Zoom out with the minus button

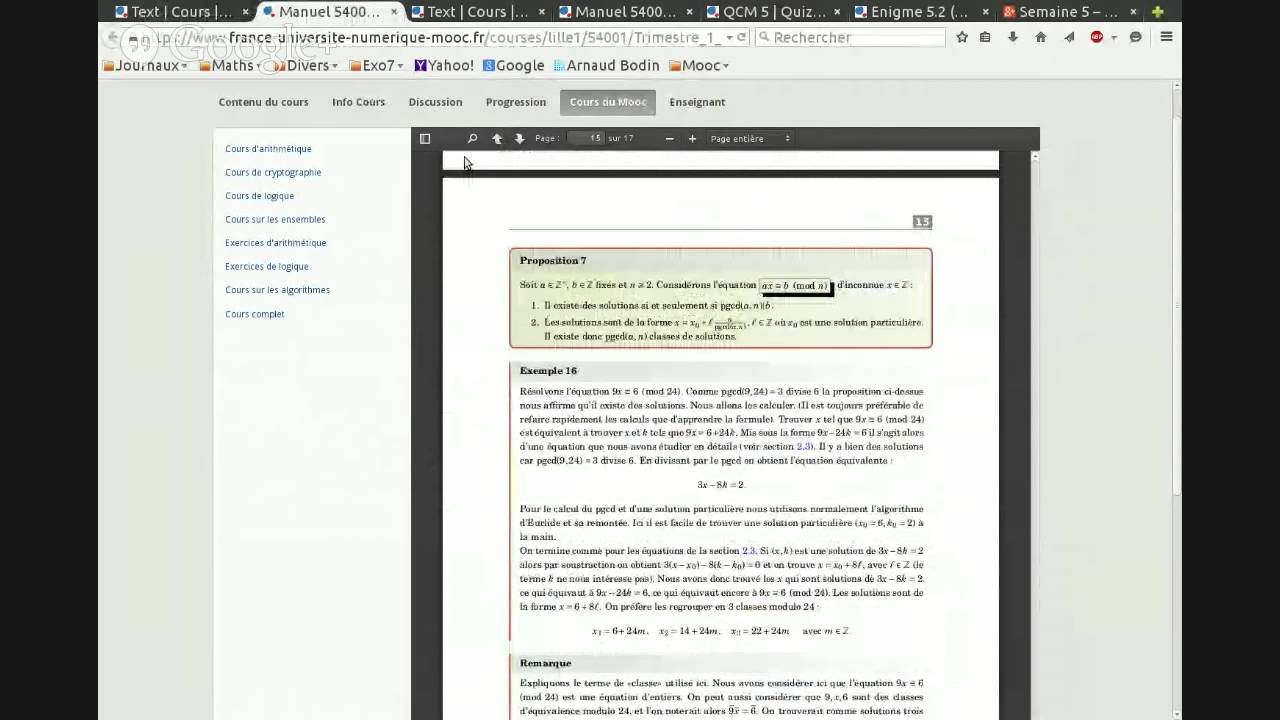[x=669, y=139]
